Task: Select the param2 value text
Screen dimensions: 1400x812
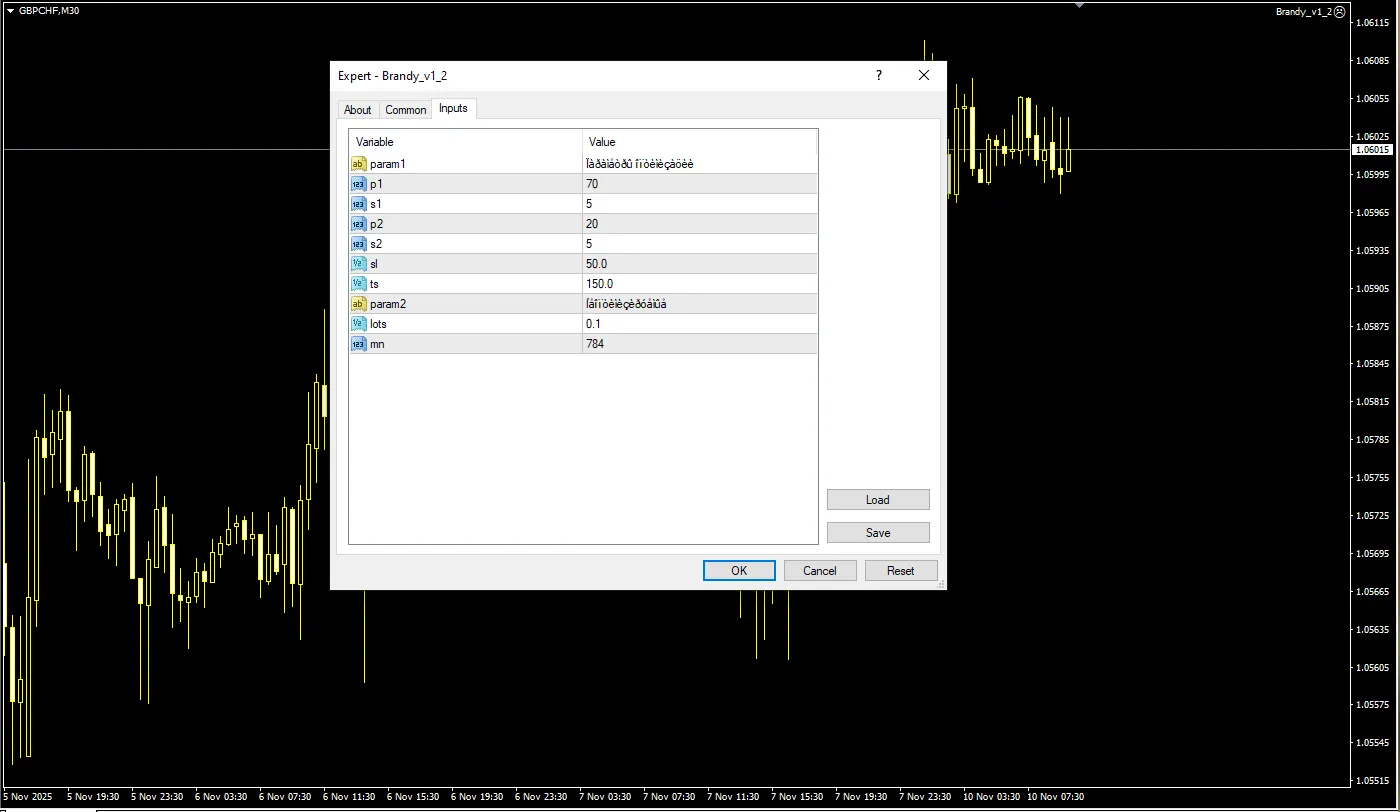Action: pos(626,304)
